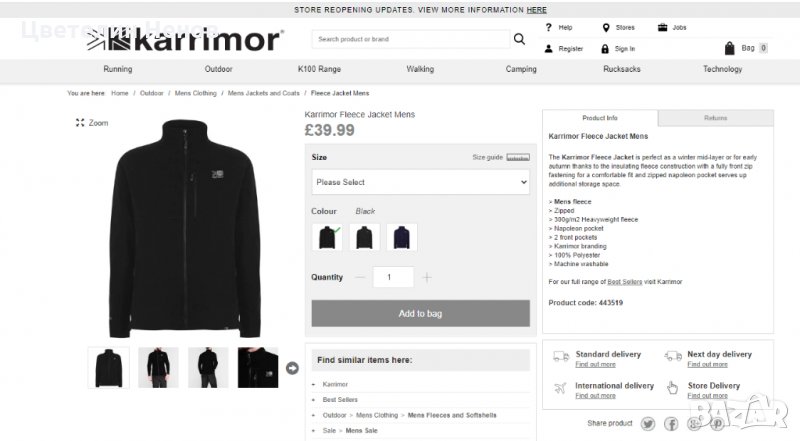Click the search magnifier icon

[519, 39]
